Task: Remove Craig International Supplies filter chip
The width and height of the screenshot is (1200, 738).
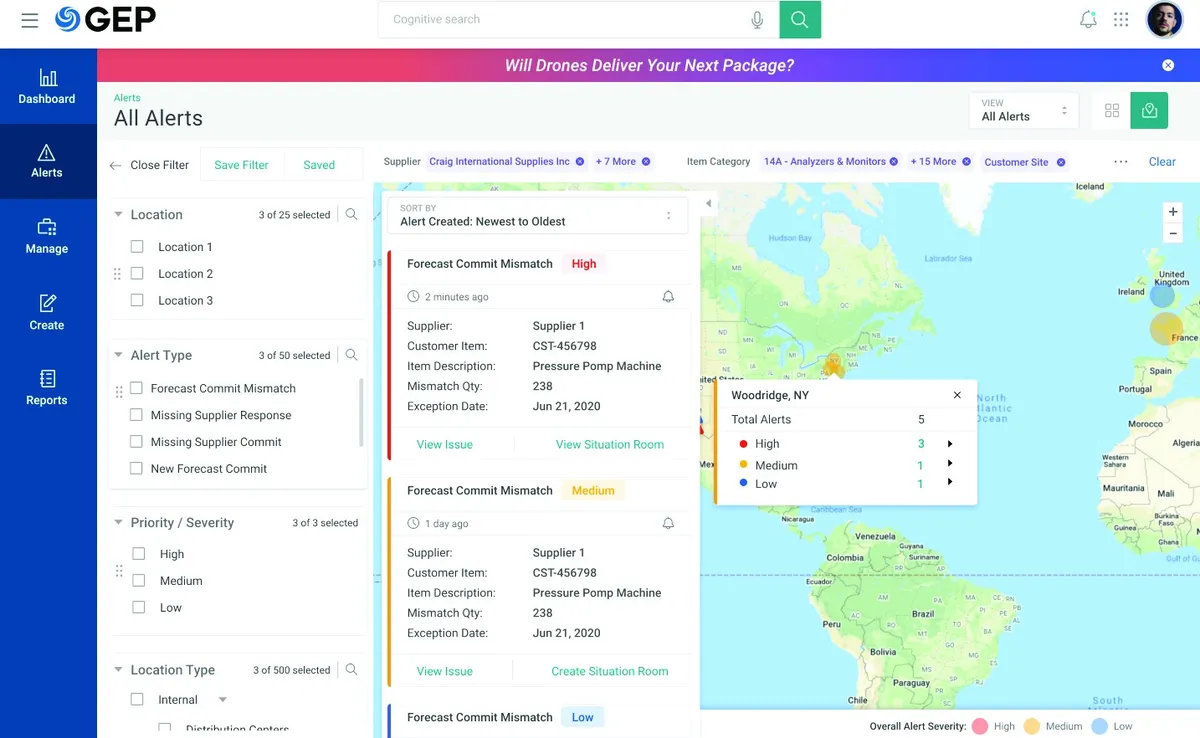Action: (x=580, y=162)
